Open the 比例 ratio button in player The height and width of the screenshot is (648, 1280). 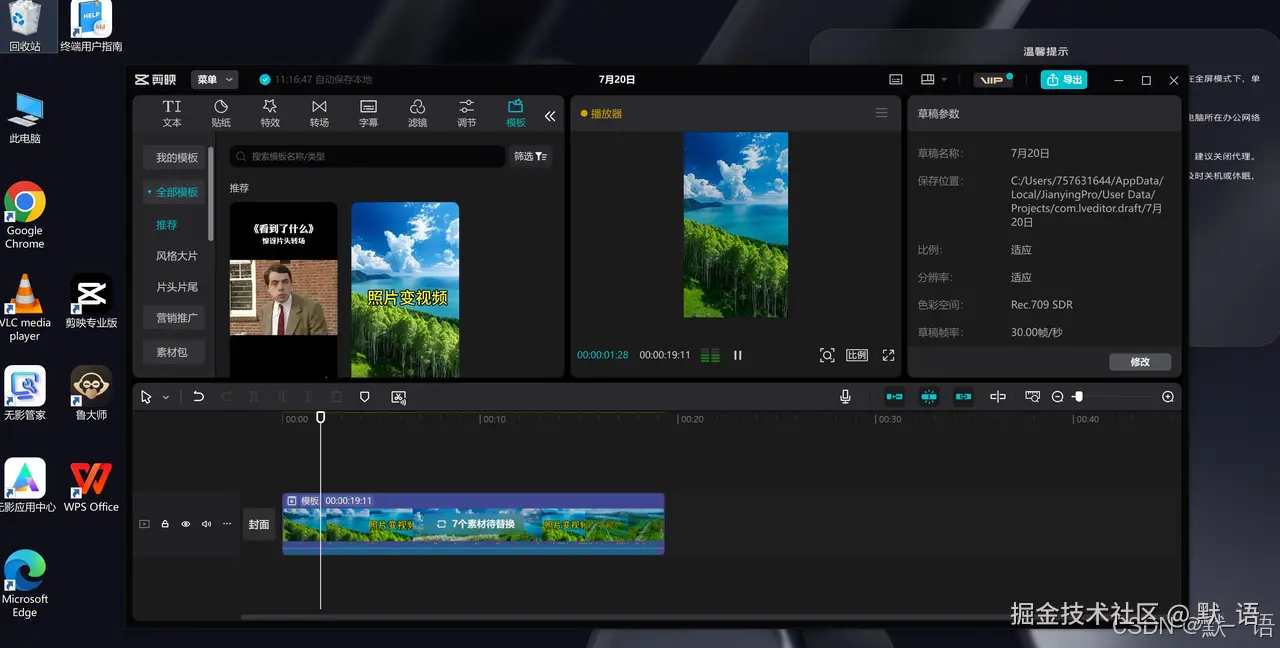coord(857,355)
